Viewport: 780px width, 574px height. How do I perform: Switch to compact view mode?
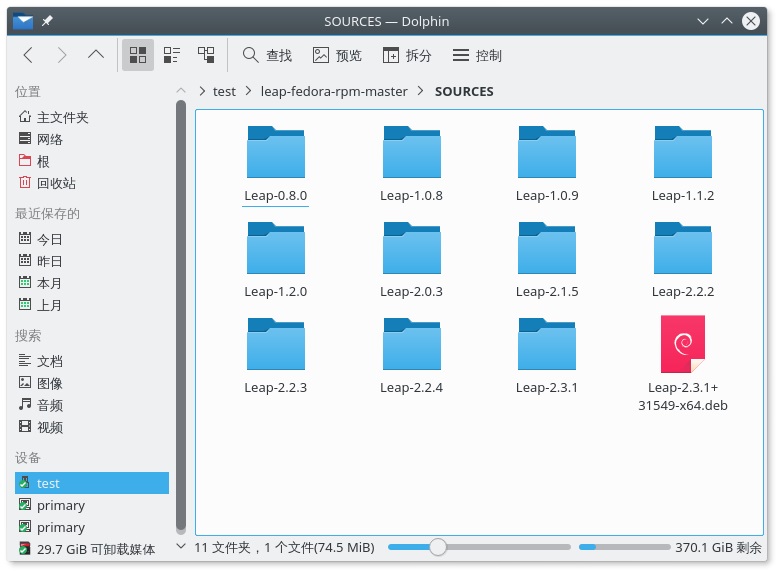[172, 55]
